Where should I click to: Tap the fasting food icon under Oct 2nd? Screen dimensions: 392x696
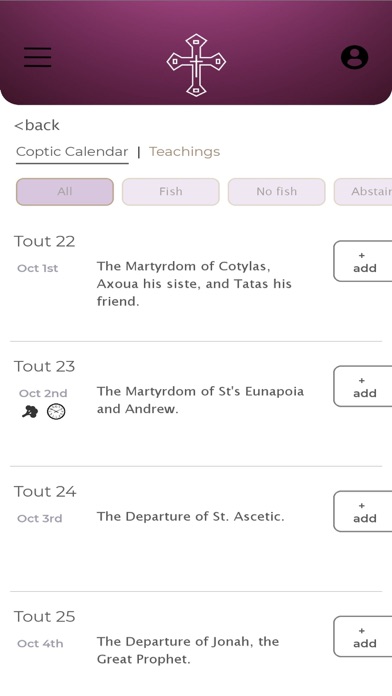30,412
